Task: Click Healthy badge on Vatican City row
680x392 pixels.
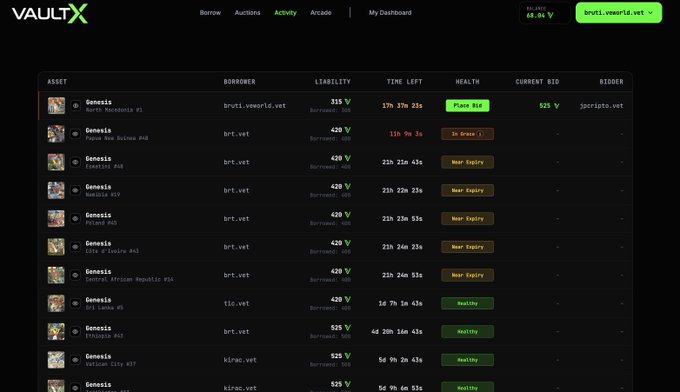Action: (x=468, y=360)
